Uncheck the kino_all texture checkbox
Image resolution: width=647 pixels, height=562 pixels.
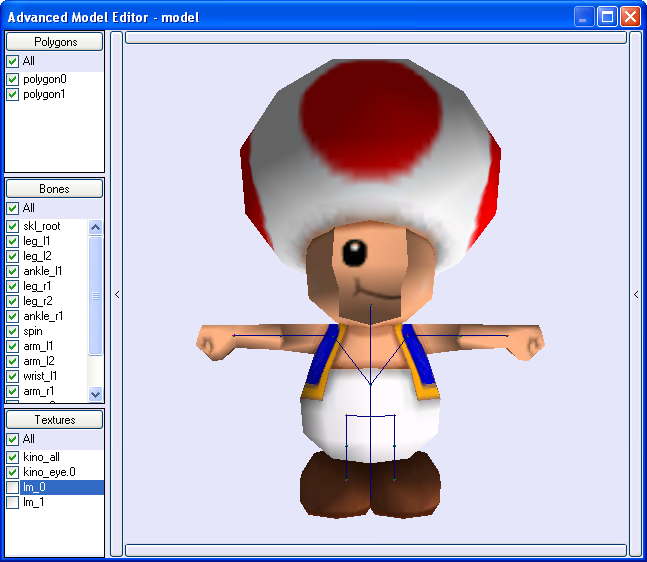click(12, 457)
